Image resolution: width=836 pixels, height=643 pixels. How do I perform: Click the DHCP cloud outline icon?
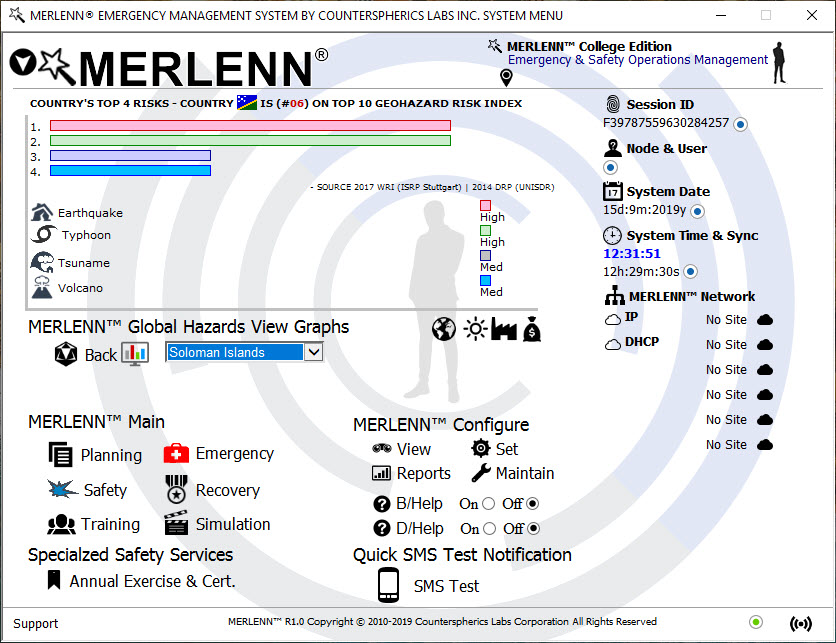[x=613, y=344]
